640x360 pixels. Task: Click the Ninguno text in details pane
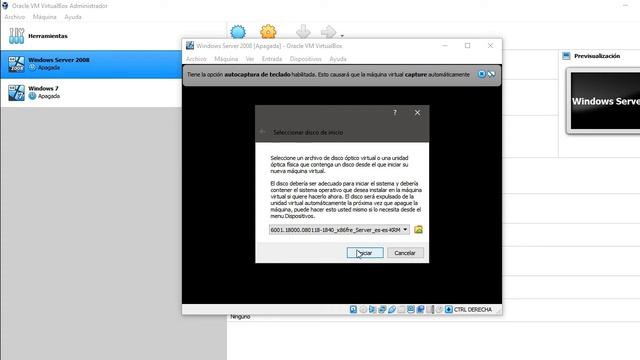point(240,317)
